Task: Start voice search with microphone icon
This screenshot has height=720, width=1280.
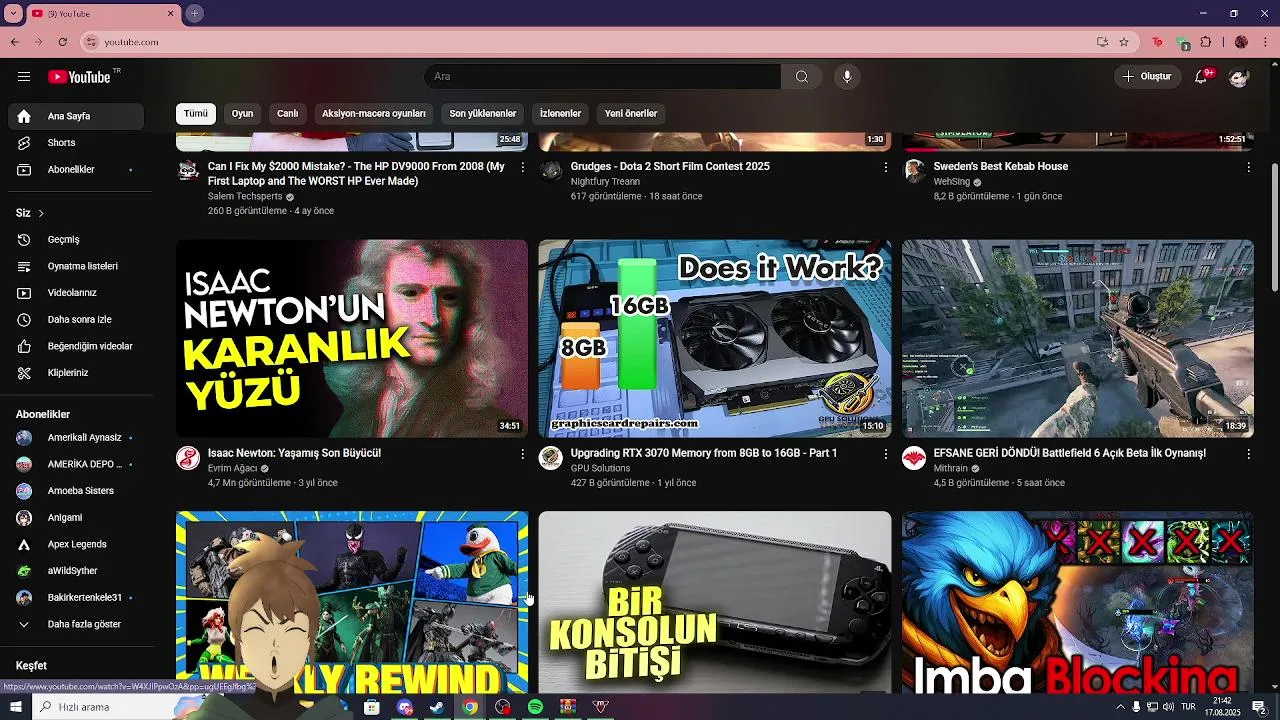Action: [847, 77]
